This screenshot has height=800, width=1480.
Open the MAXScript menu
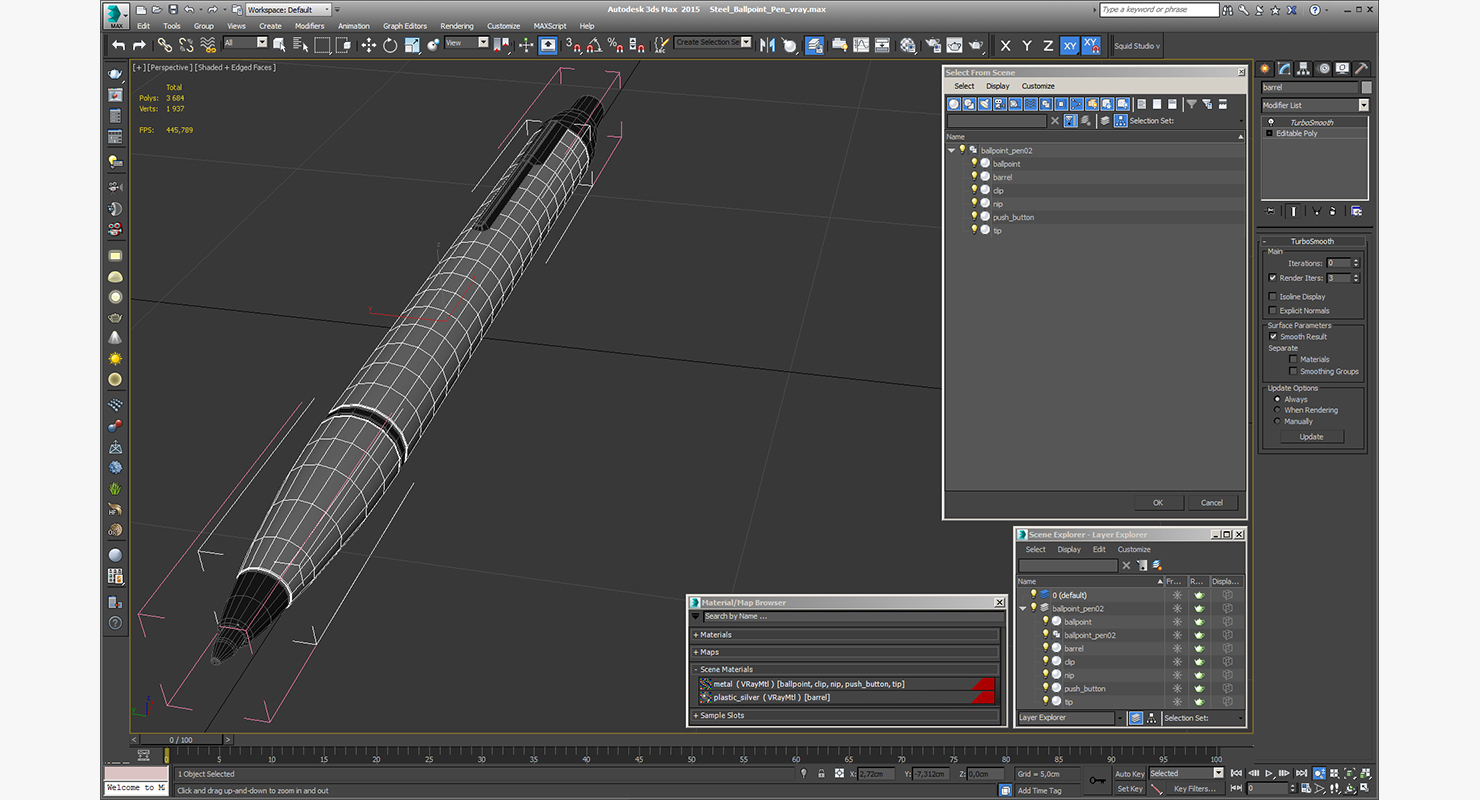click(550, 26)
